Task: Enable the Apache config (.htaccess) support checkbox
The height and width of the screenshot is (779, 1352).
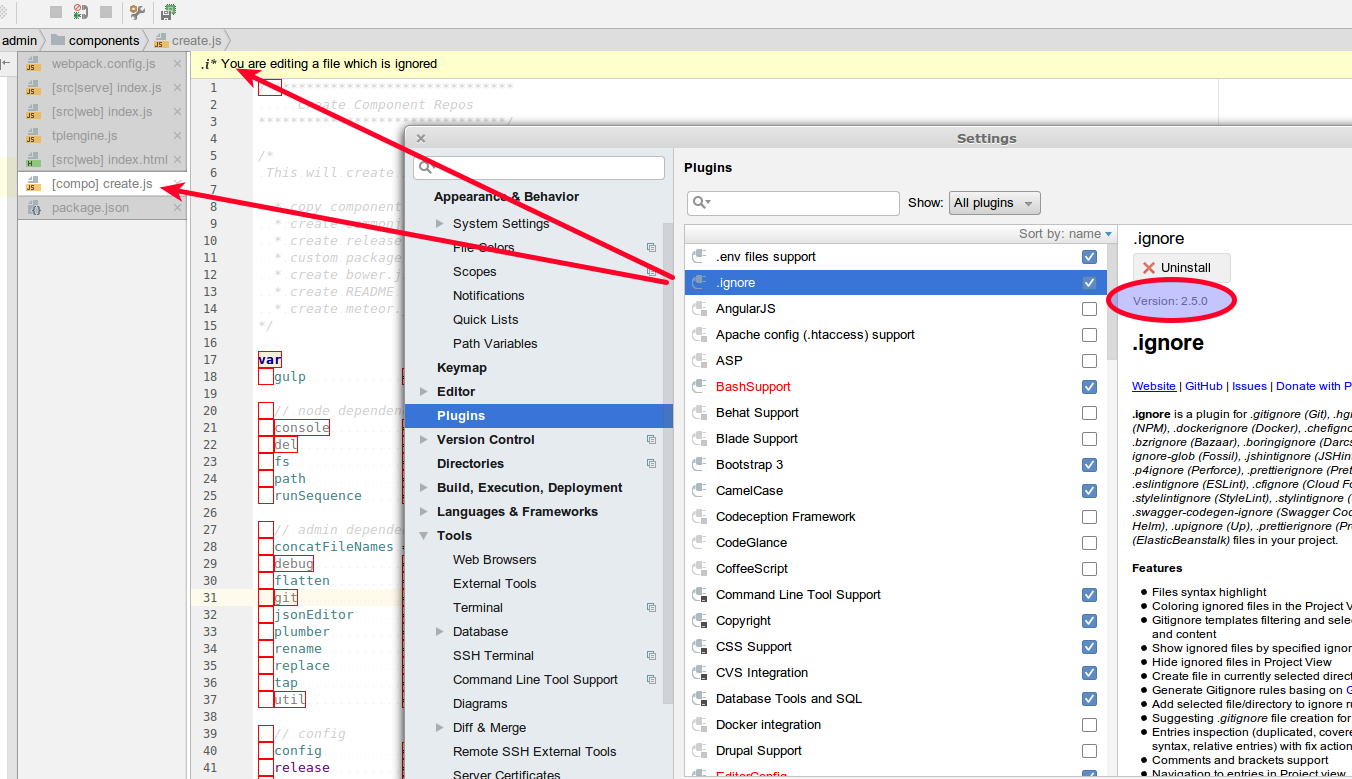Action: (1089, 335)
